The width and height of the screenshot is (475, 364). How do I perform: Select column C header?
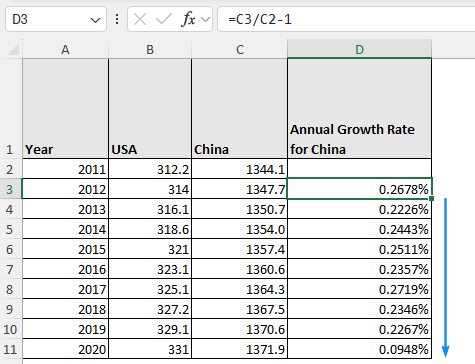pyautogui.click(x=240, y=49)
